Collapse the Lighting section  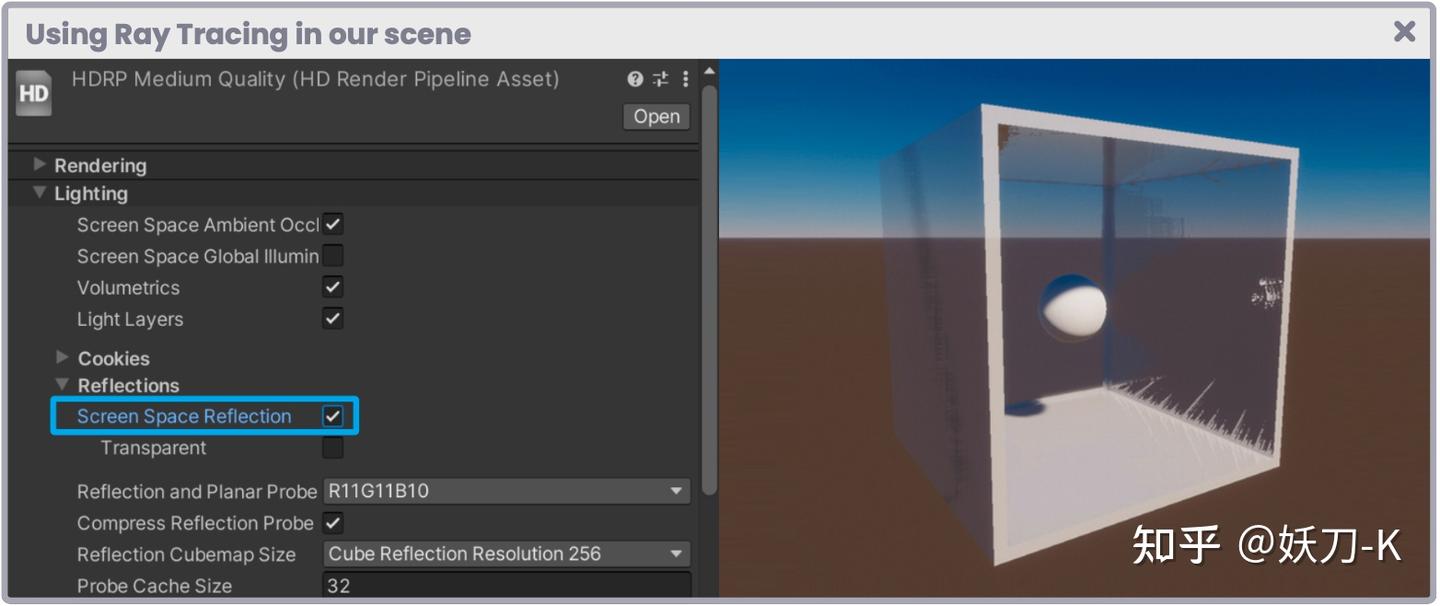[x=40, y=192]
